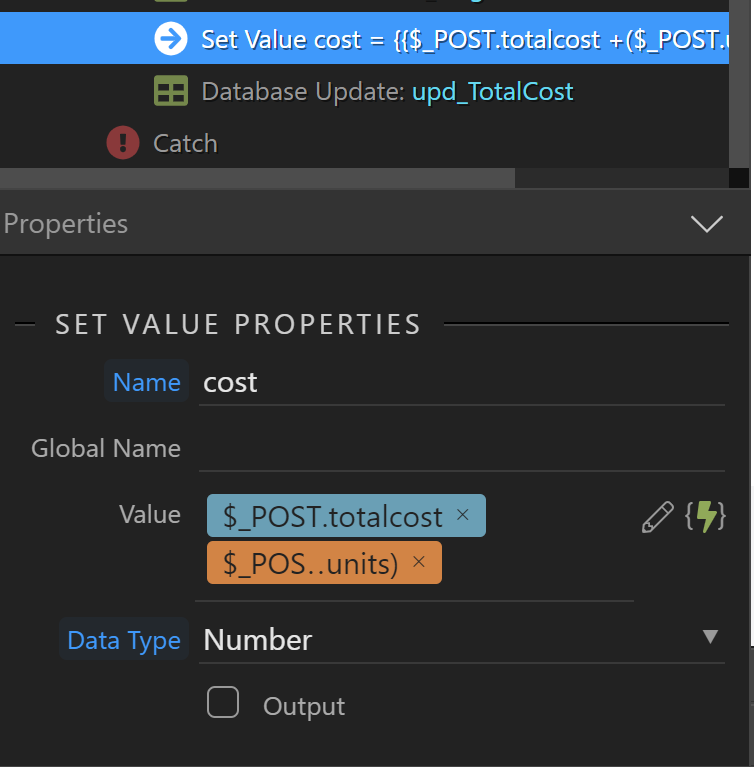
Task: Select the Set Value cost expression text
Action: 460,39
